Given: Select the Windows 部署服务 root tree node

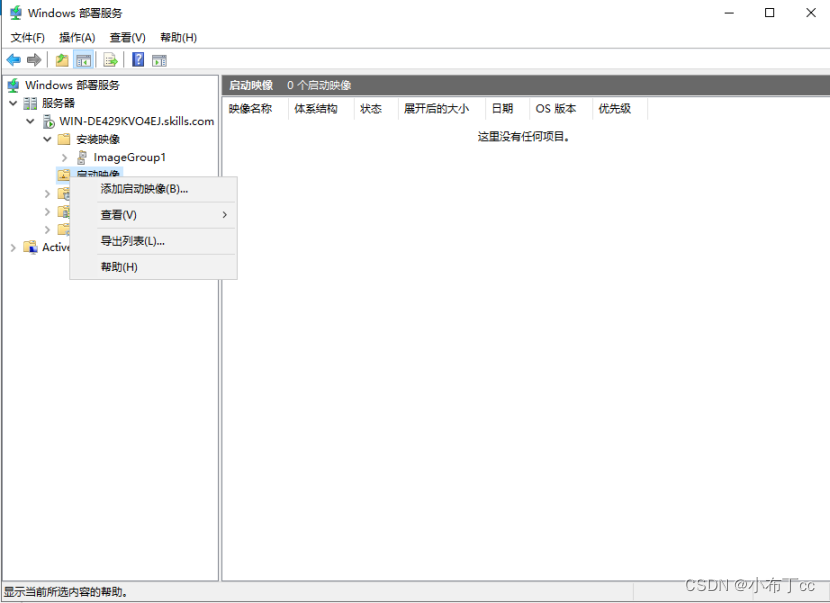Looking at the screenshot, I should (73, 85).
